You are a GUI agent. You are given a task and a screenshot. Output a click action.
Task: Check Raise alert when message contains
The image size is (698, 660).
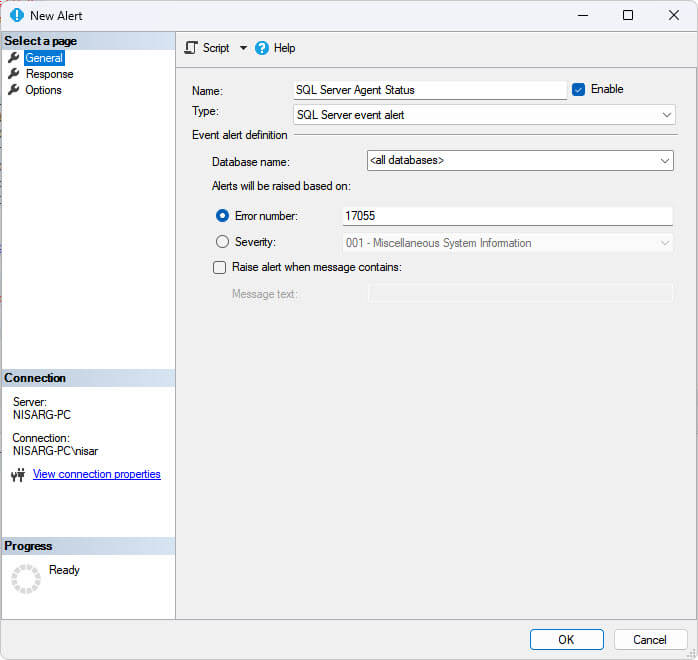tap(219, 267)
